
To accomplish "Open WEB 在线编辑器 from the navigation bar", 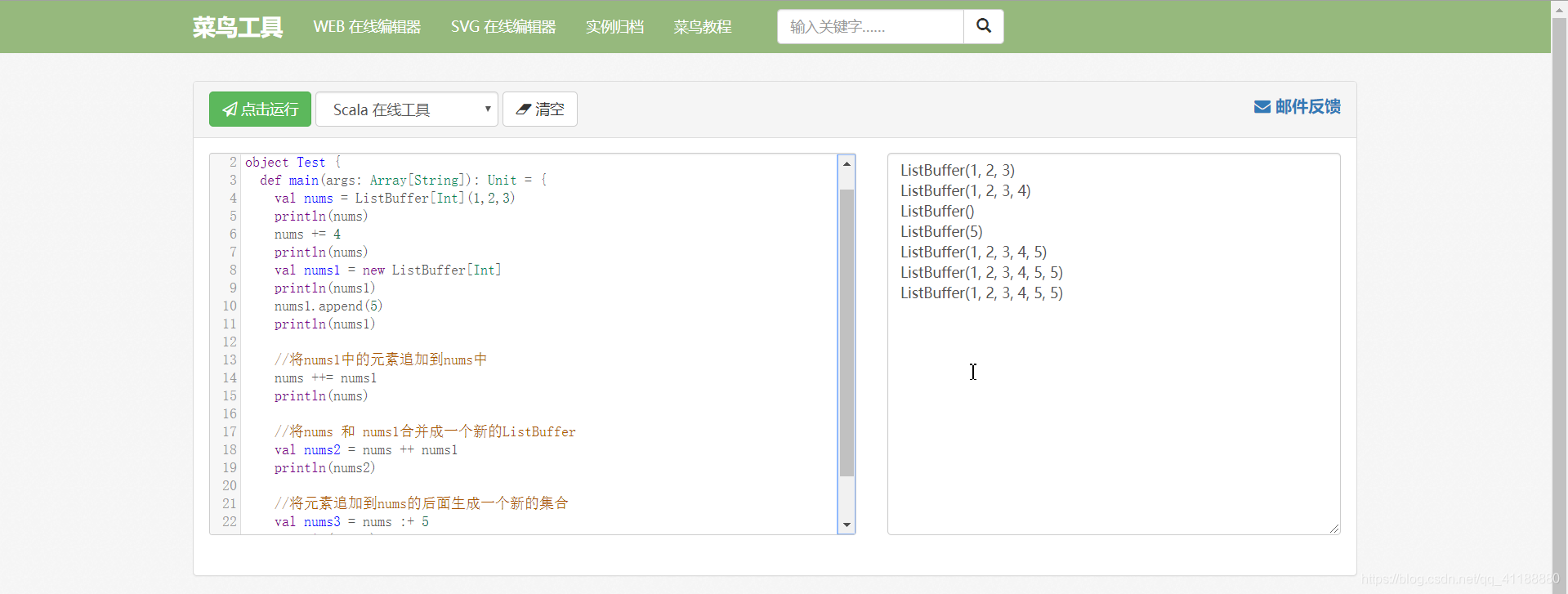I will [367, 27].
